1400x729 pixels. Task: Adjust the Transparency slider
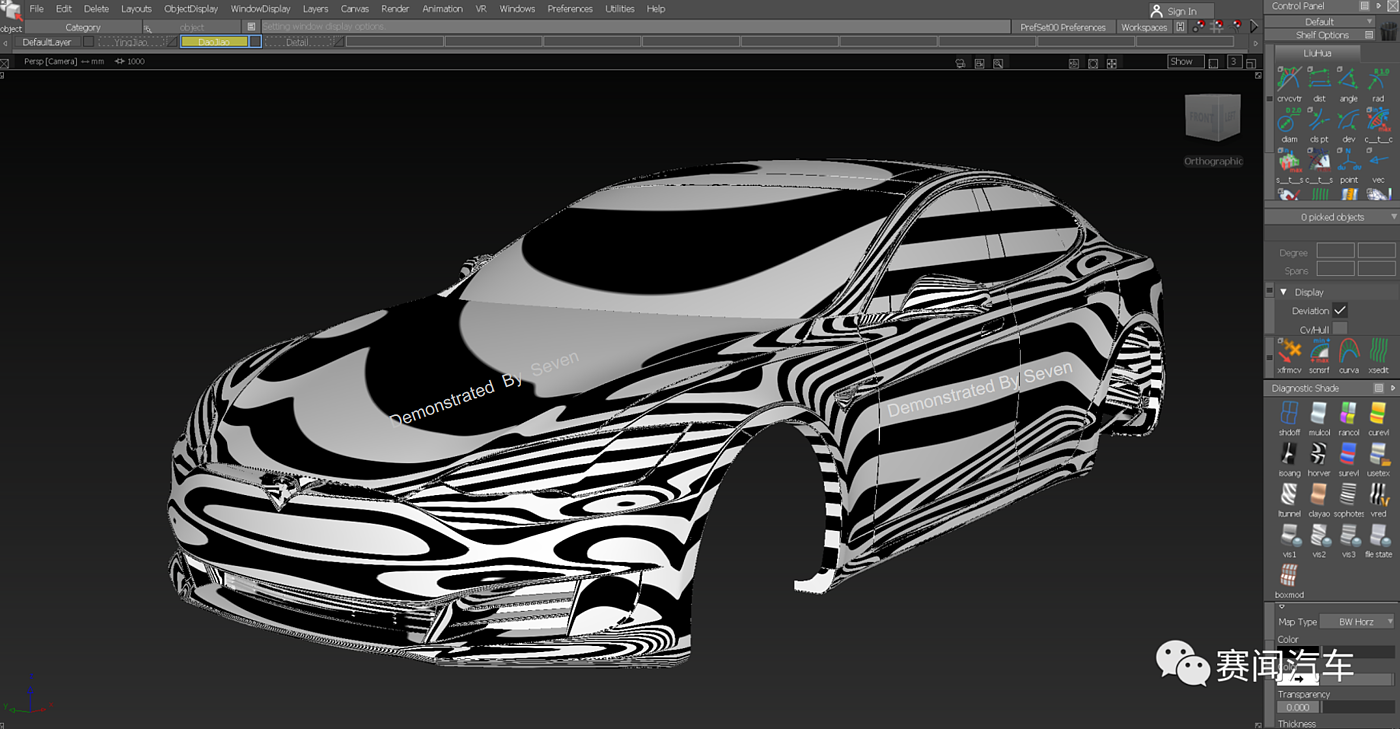click(1357, 707)
